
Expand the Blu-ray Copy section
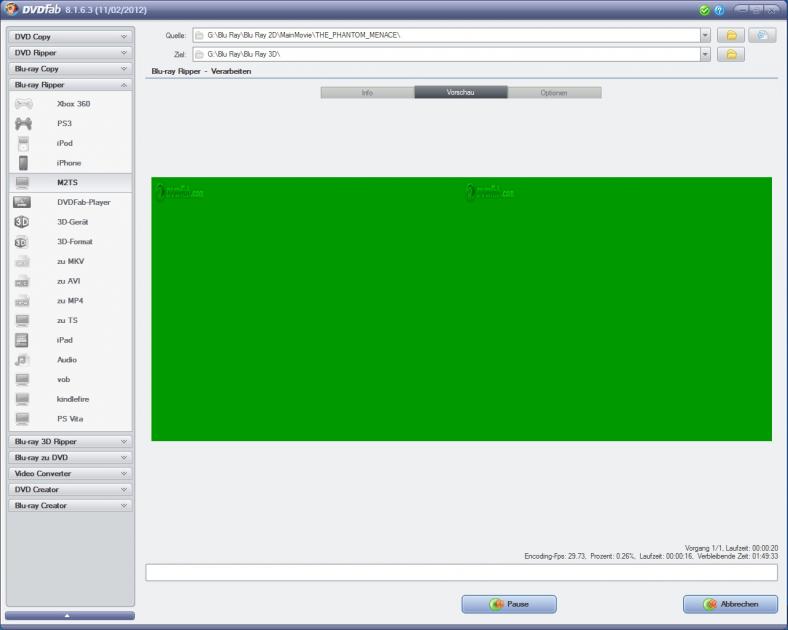70,69
